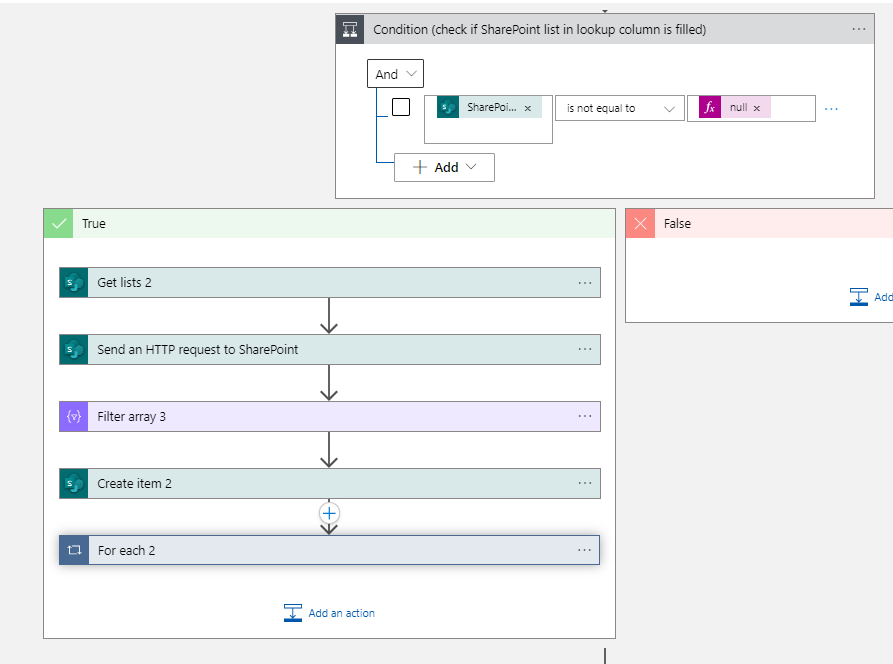Click Add an action in True branch
This screenshot has height=664, width=893.
click(337, 614)
